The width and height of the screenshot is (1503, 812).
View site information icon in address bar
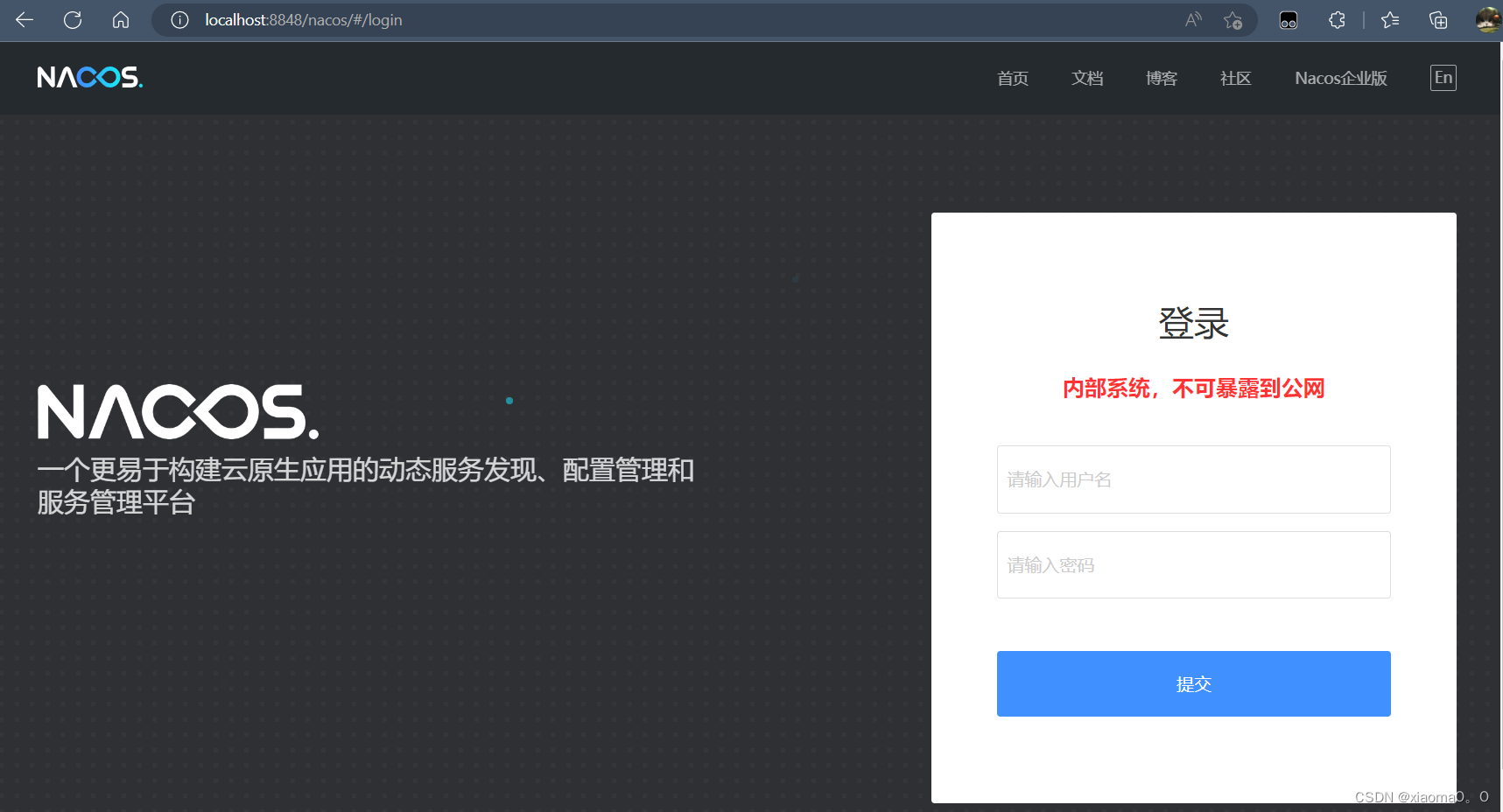point(179,20)
